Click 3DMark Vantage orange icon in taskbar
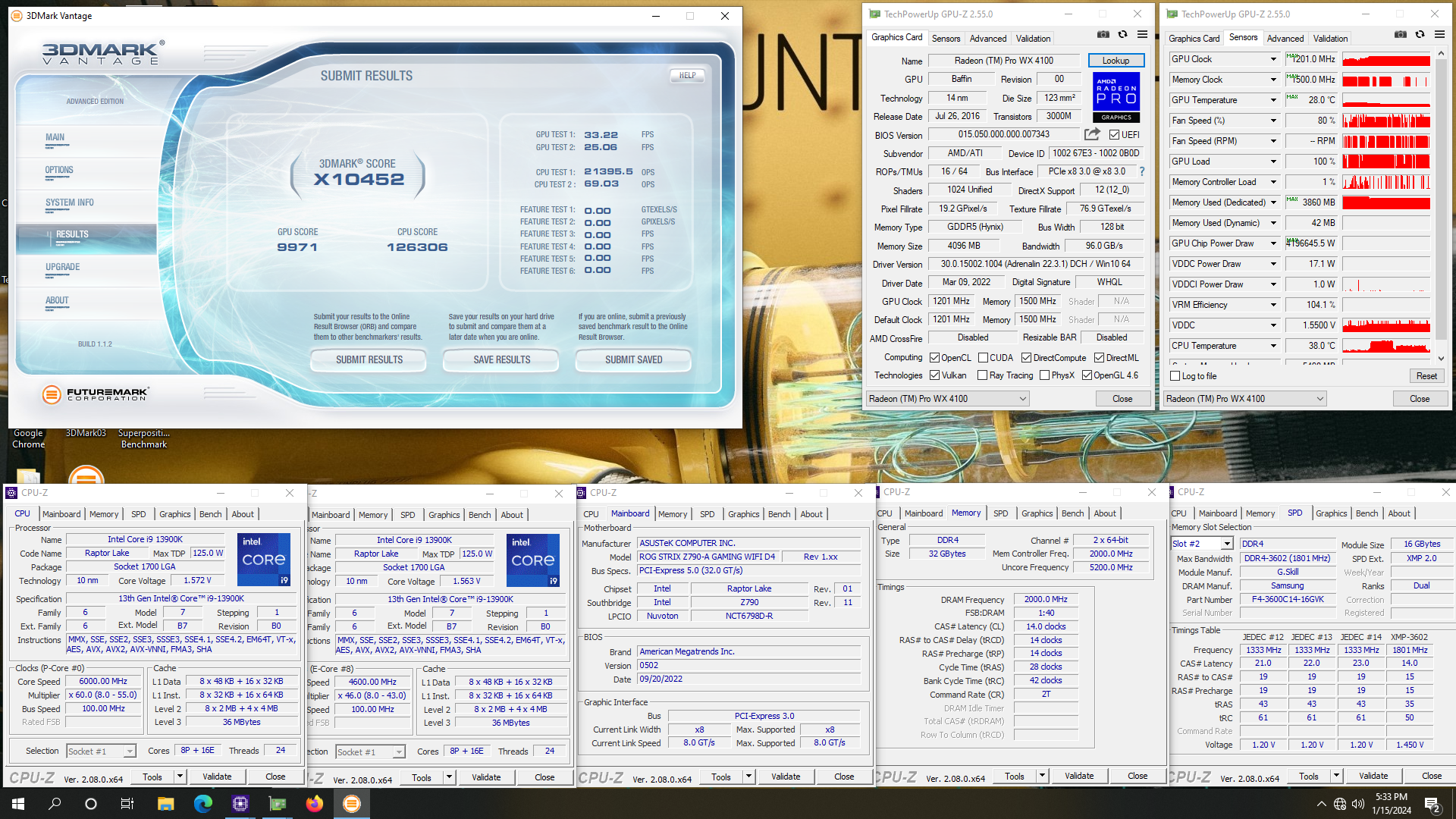1456x819 pixels. pos(351,804)
